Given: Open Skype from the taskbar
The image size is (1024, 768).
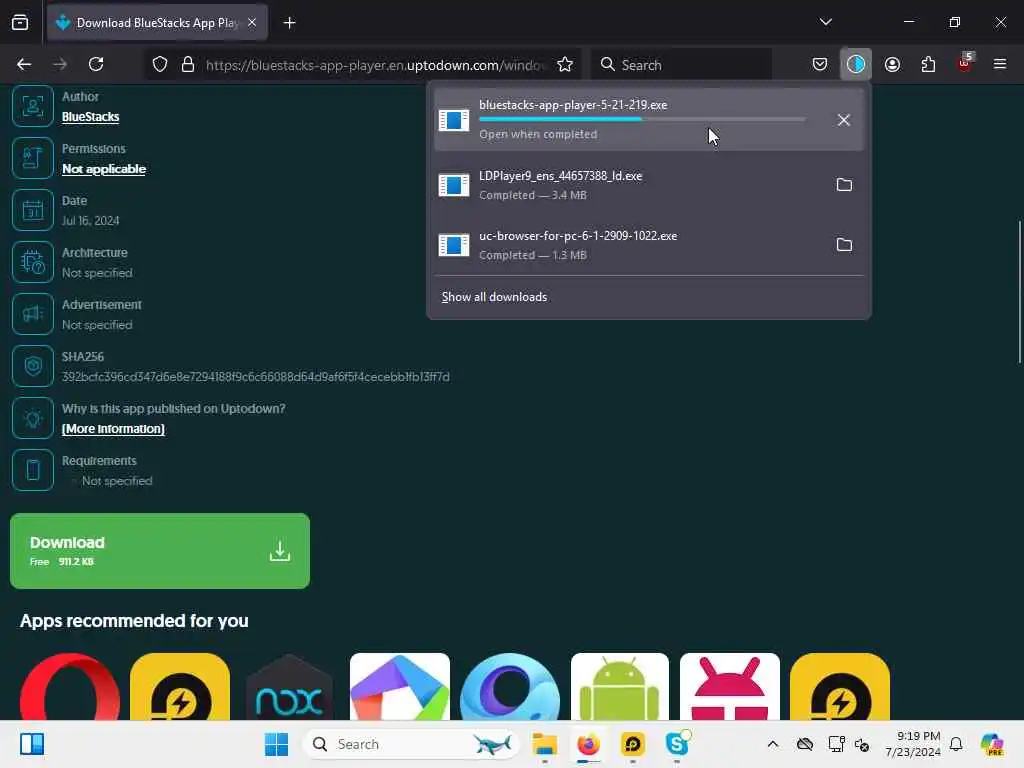Looking at the screenshot, I should (677, 744).
